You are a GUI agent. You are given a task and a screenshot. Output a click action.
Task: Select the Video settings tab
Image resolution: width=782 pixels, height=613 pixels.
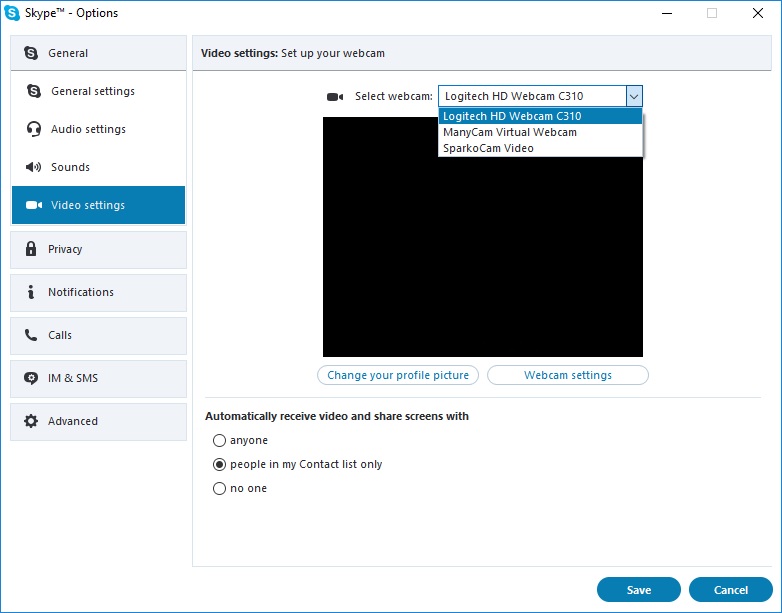tap(98, 205)
